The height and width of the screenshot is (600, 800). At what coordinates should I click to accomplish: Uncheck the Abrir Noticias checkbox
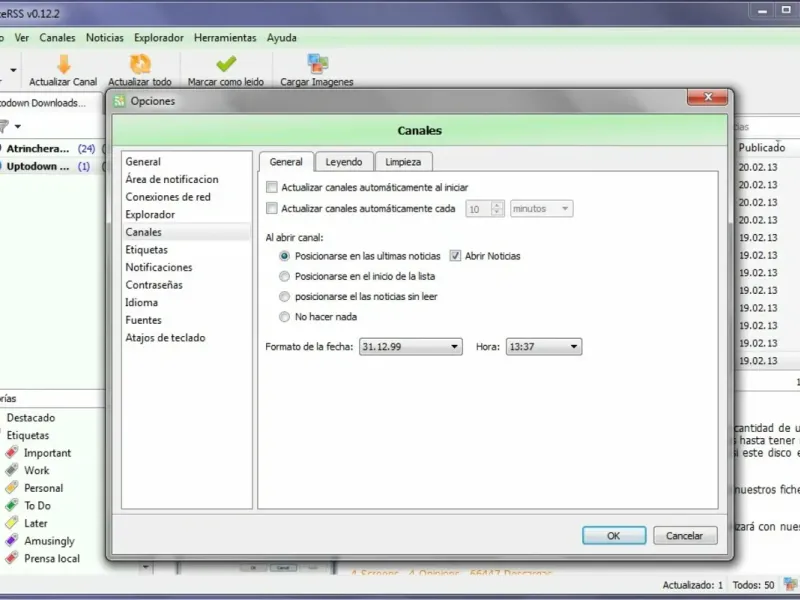pos(455,256)
